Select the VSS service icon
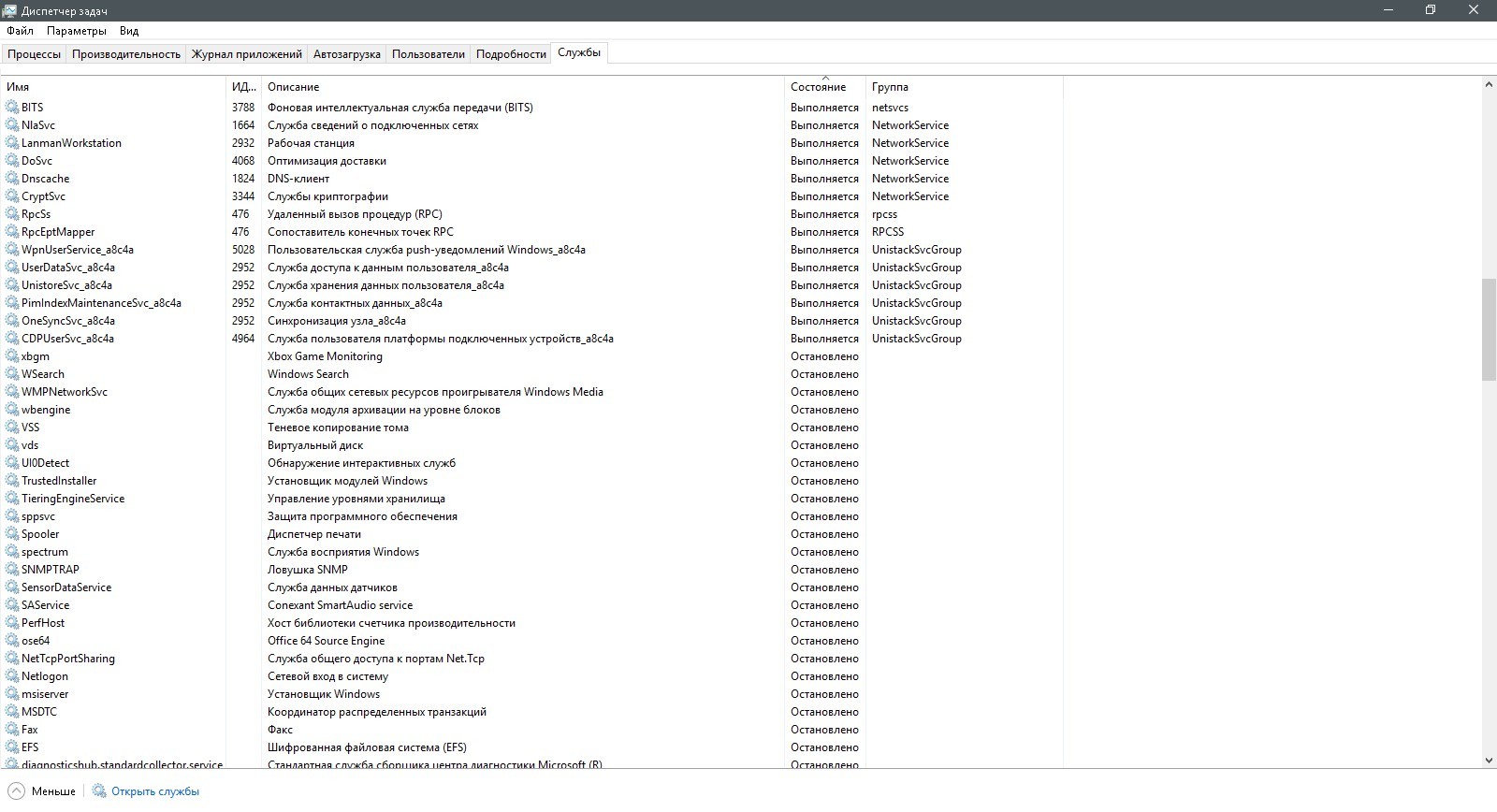The width and height of the screenshot is (1497, 812). 12,428
